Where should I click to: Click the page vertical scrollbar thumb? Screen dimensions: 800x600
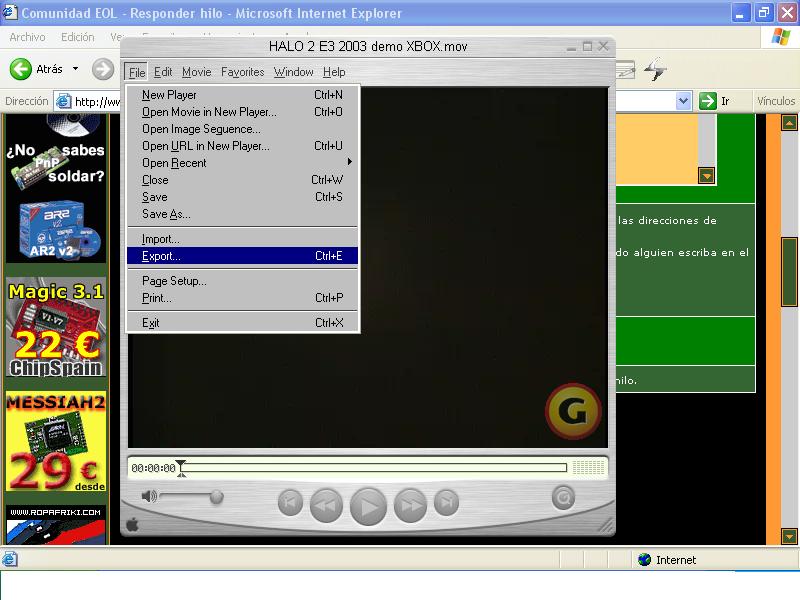[789, 272]
